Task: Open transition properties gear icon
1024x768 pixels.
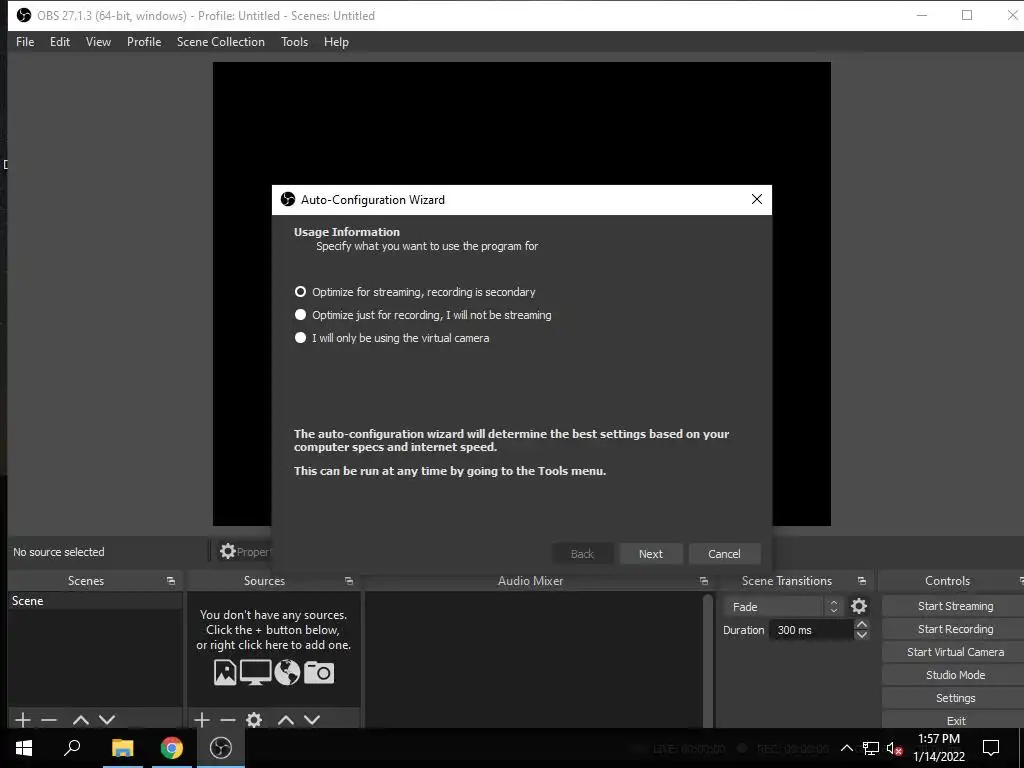Action: pos(859,606)
